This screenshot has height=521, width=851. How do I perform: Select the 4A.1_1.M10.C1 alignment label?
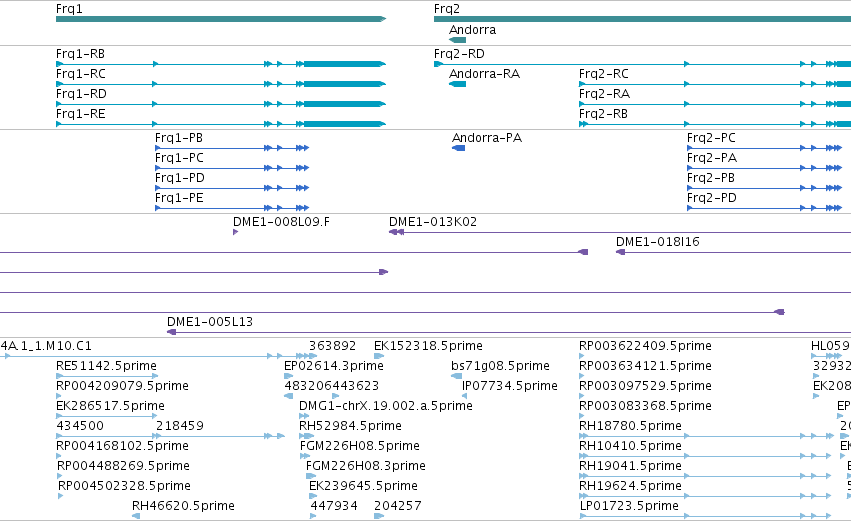(46, 346)
